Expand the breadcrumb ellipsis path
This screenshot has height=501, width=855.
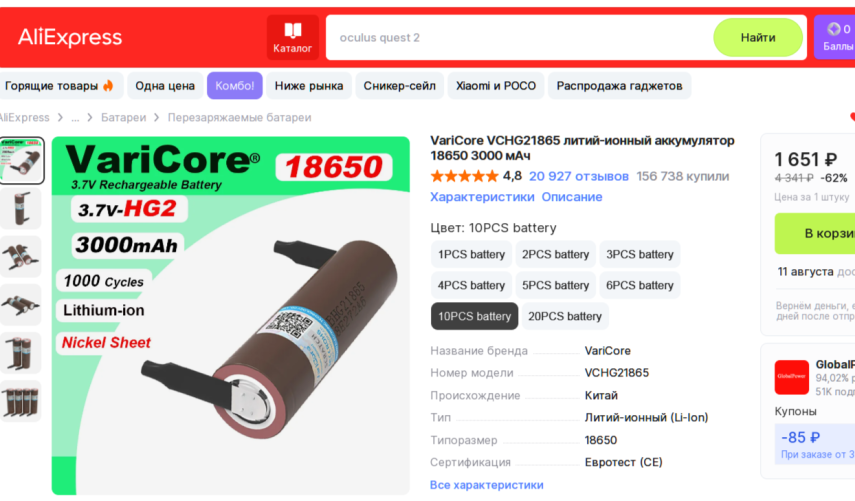click(75, 118)
